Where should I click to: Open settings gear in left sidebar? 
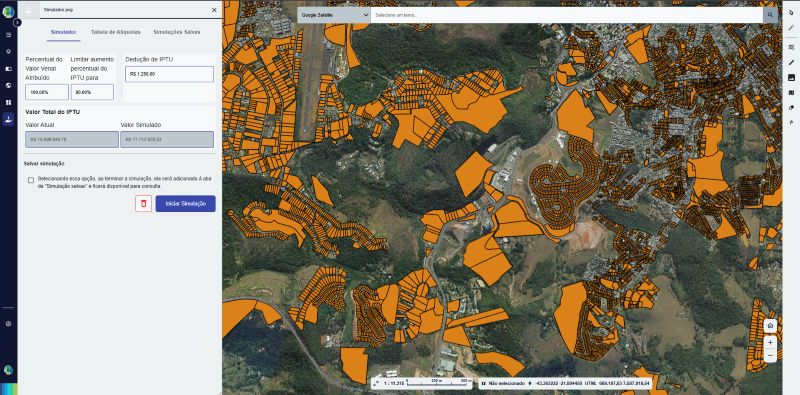coord(8,324)
